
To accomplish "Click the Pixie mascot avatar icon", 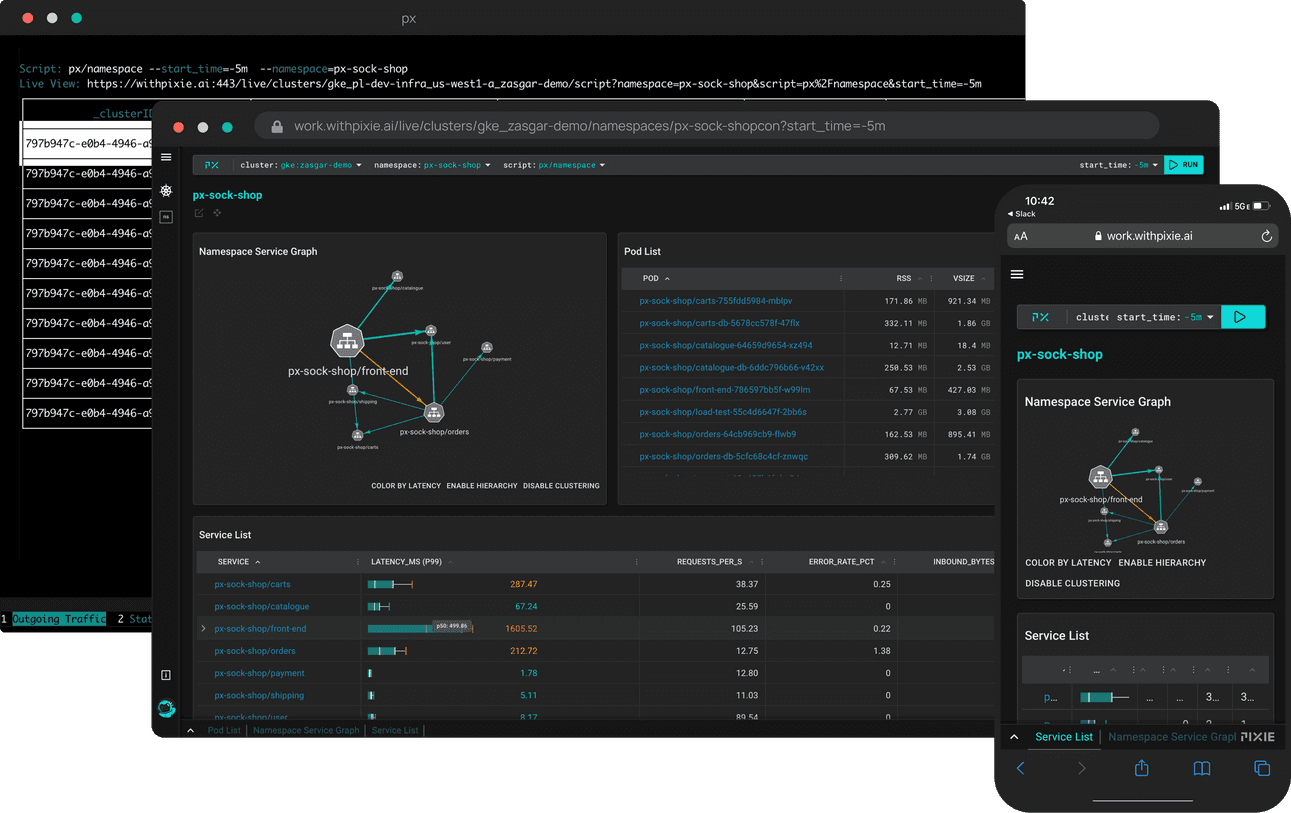I will [x=166, y=708].
